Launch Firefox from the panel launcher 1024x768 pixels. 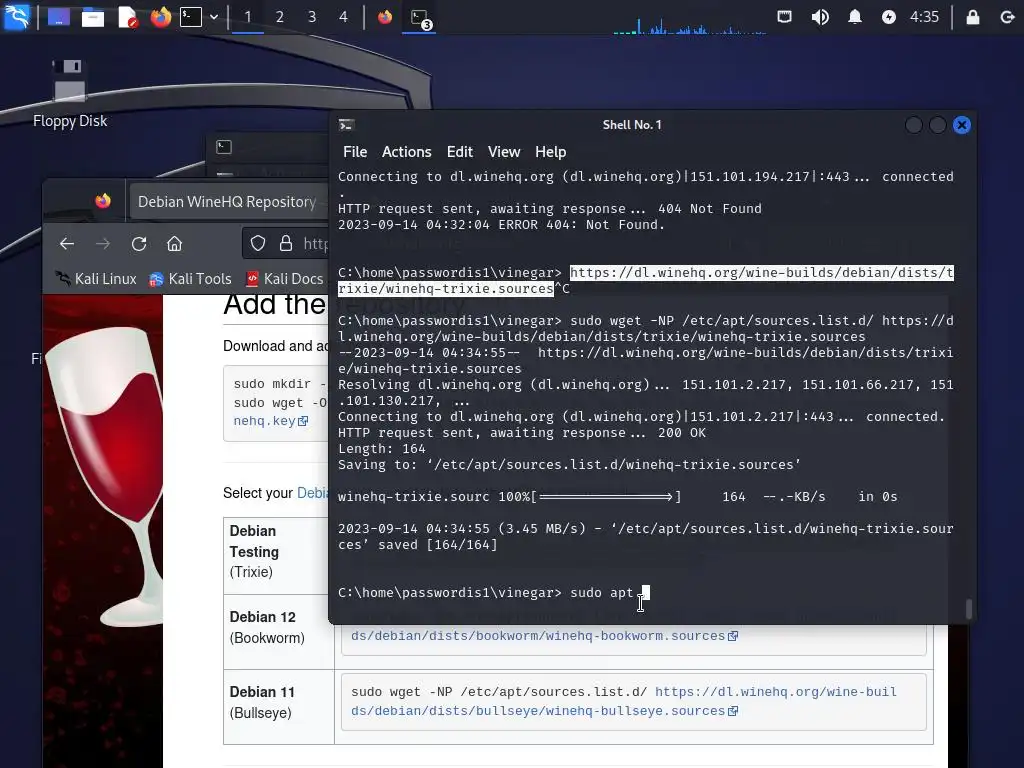click(161, 16)
